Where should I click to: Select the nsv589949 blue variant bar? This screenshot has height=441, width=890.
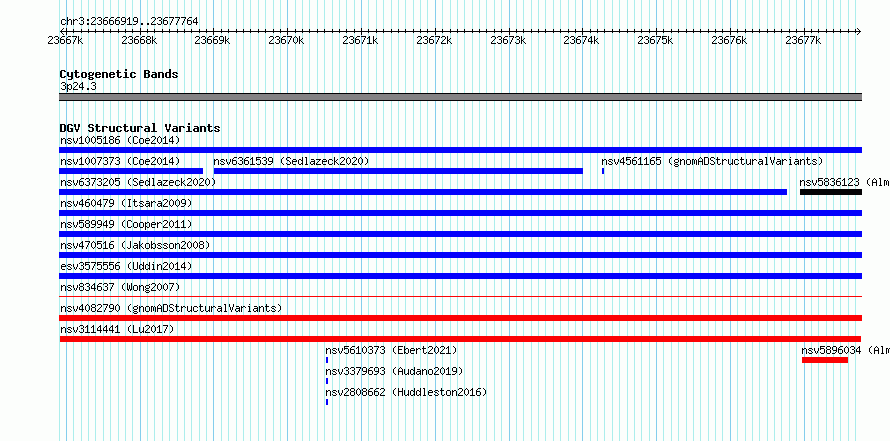pyautogui.click(x=460, y=234)
